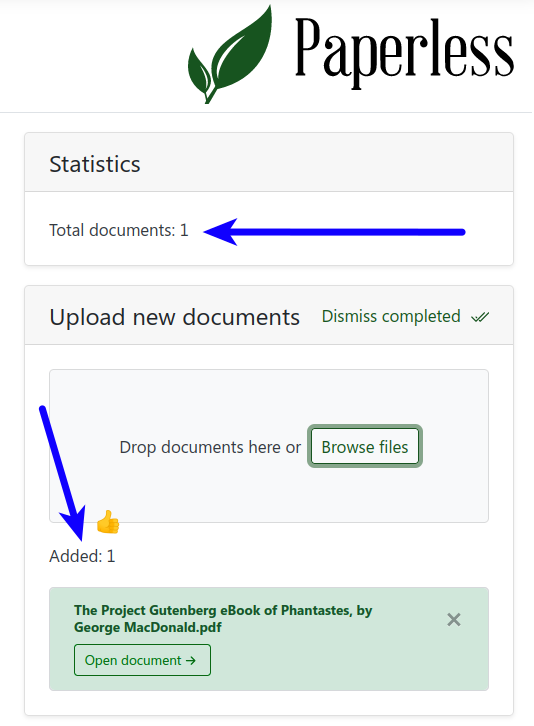
Task: Select the Dismiss completed link
Action: (391, 317)
